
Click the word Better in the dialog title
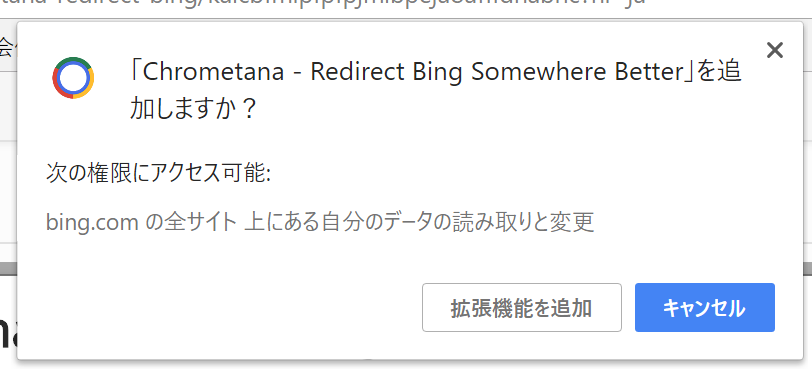click(650, 73)
